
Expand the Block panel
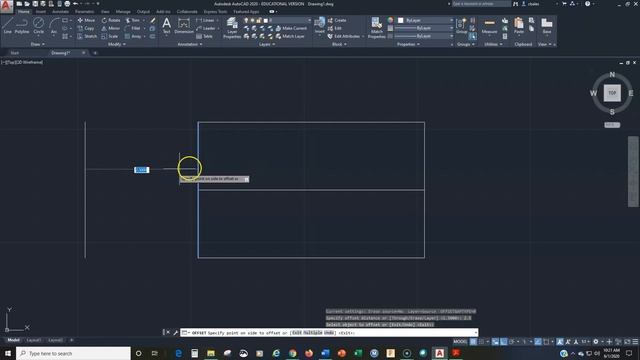tap(339, 44)
